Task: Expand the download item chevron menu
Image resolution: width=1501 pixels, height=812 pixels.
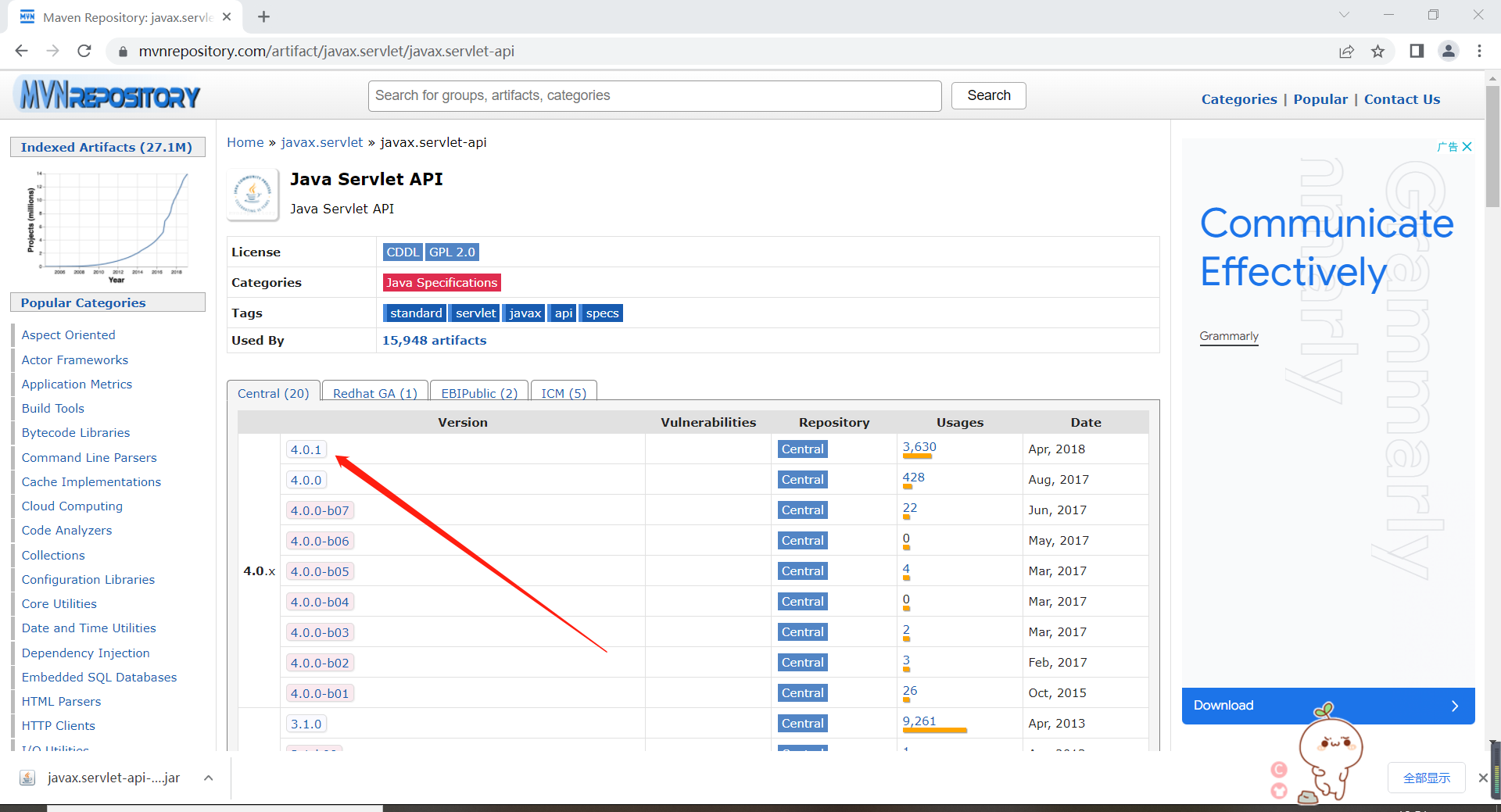Action: pos(209,778)
